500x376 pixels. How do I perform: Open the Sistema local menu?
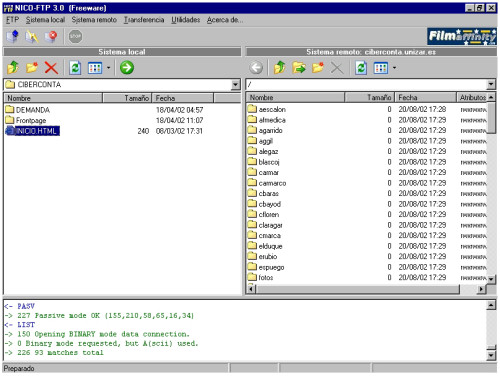coord(45,20)
